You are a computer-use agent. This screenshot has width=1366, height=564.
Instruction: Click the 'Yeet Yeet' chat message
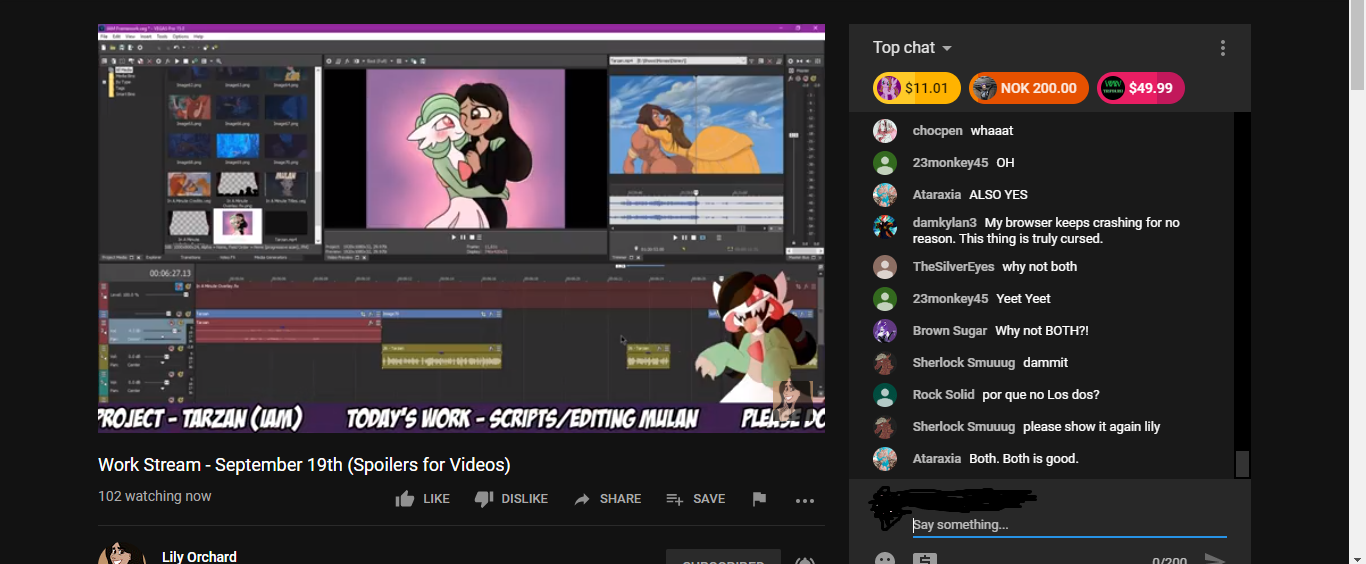point(1023,299)
